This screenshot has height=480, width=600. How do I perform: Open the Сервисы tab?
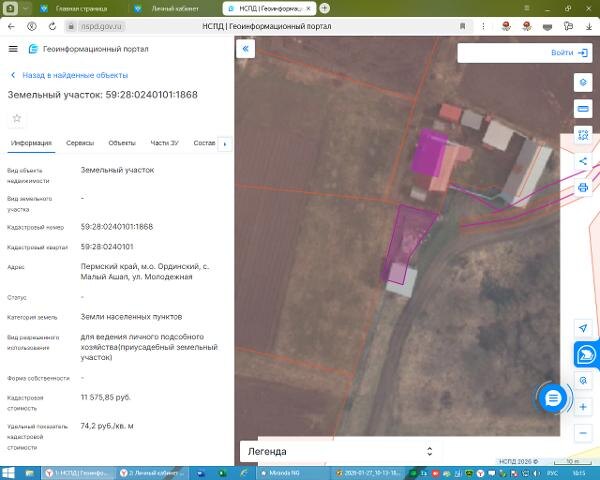[x=80, y=143]
